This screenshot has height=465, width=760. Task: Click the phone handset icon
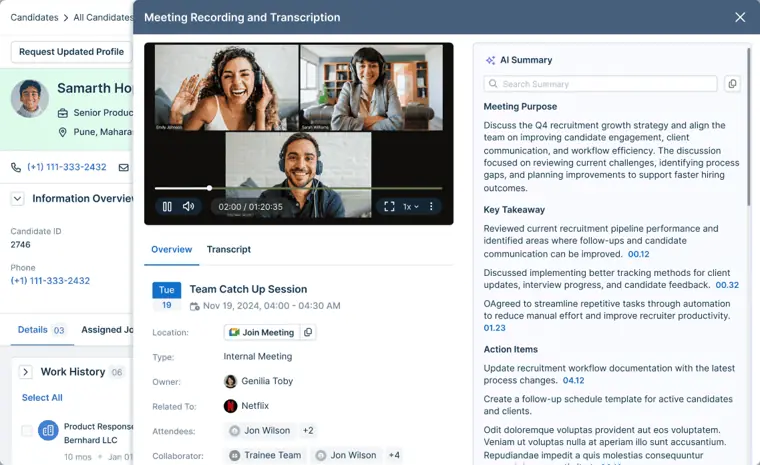(16, 167)
